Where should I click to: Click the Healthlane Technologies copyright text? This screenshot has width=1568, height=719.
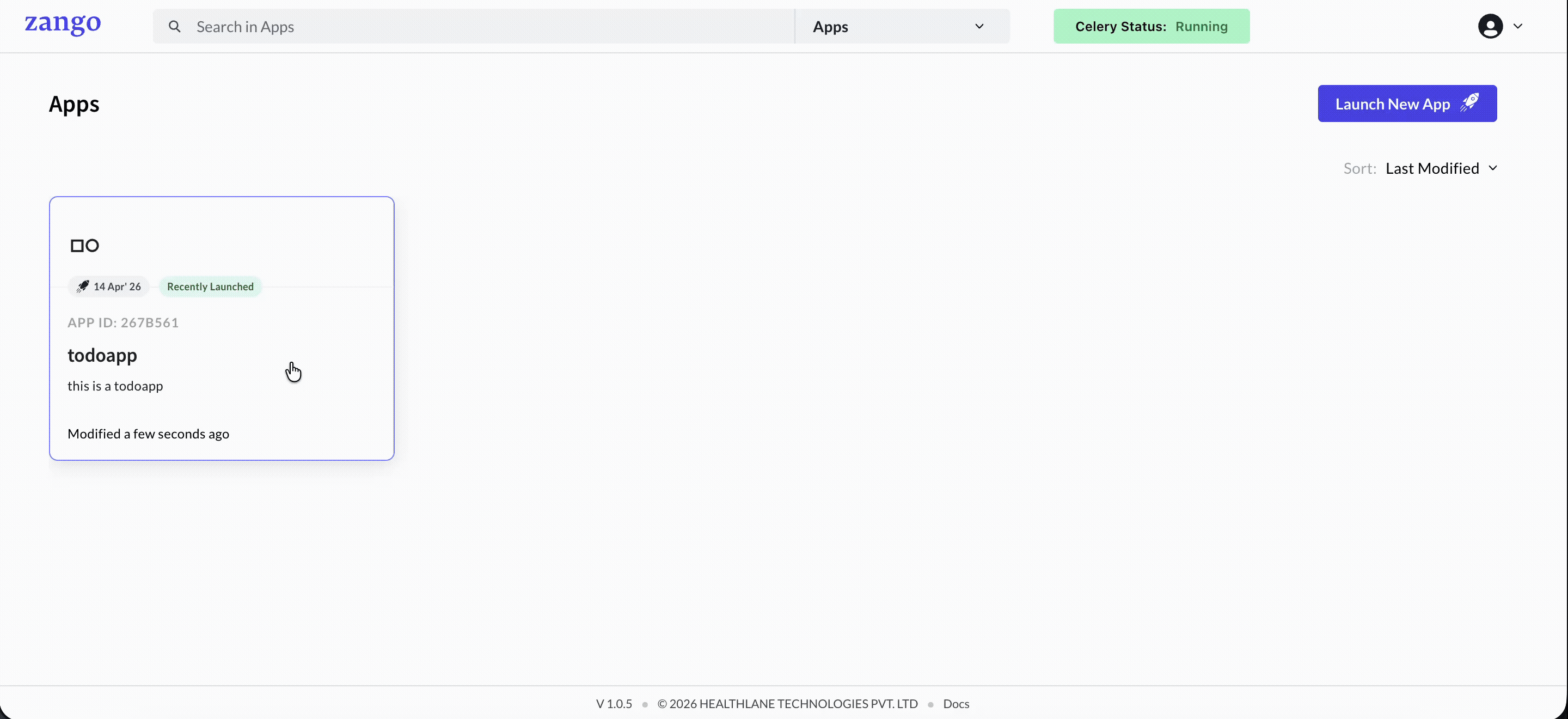tap(787, 703)
